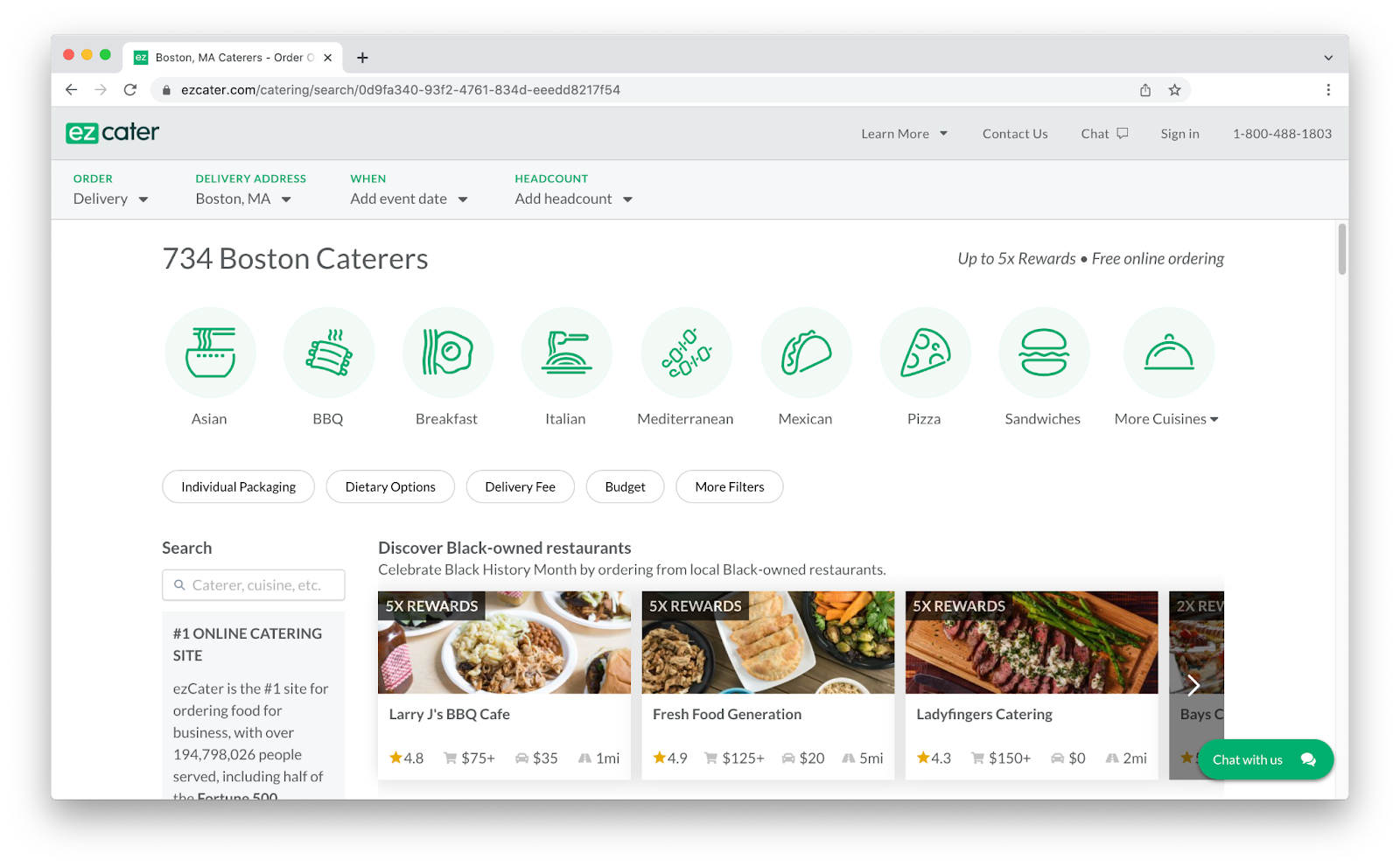Select the Italian pasta icon
This screenshot has width=1400, height=867.
coord(567,353)
